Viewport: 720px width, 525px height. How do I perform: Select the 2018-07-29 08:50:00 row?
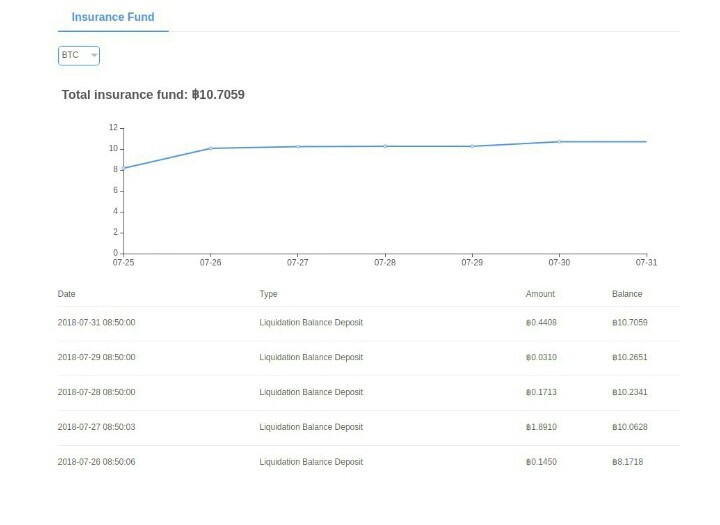(x=369, y=358)
